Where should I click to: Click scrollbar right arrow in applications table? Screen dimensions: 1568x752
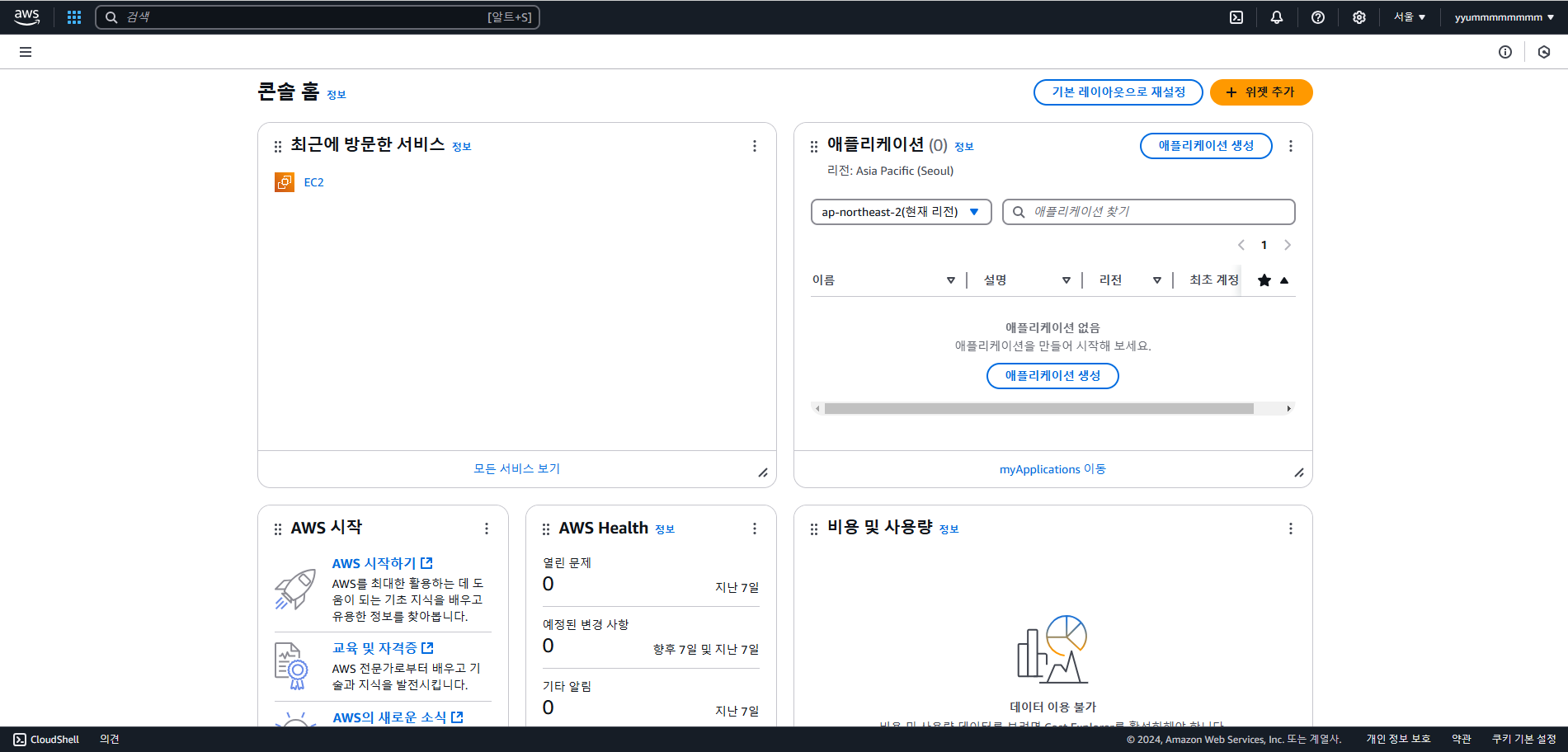point(1289,409)
